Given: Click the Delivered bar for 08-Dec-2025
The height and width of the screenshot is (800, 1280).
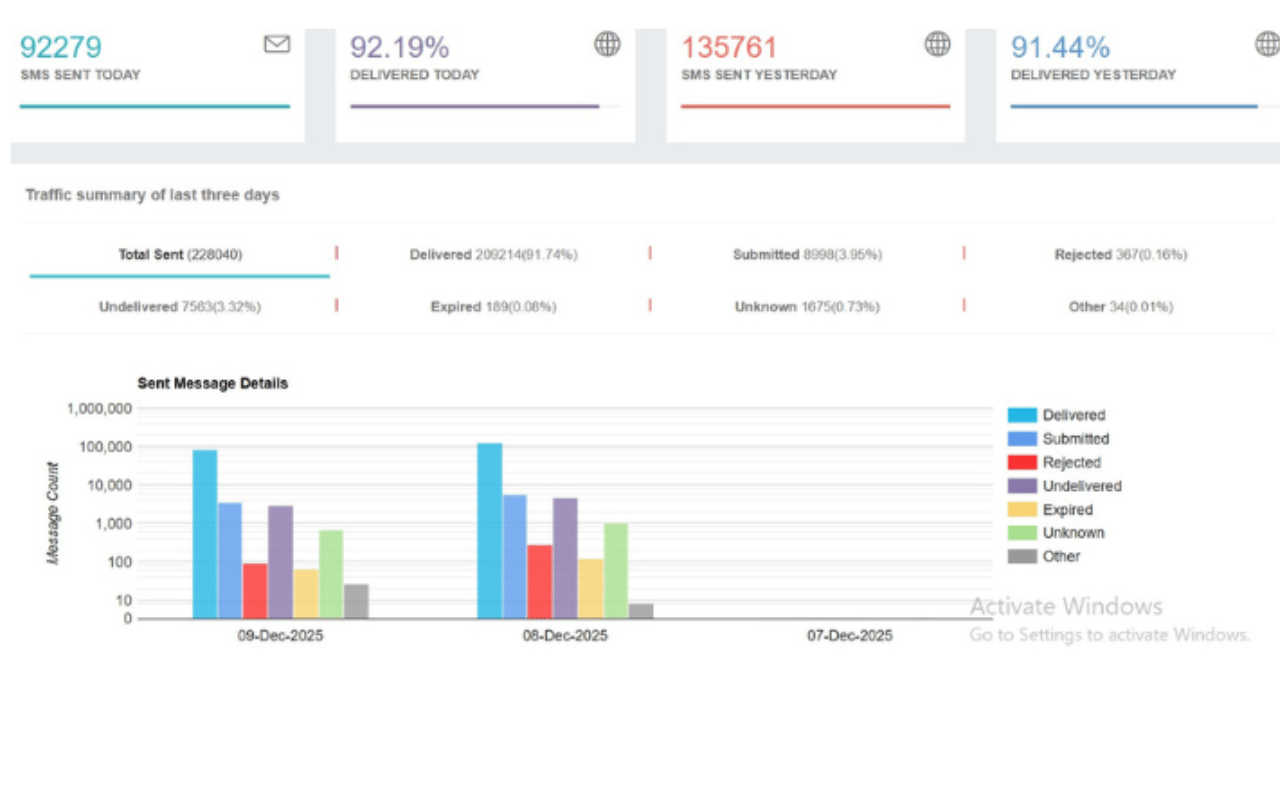Looking at the screenshot, I should [x=490, y=531].
